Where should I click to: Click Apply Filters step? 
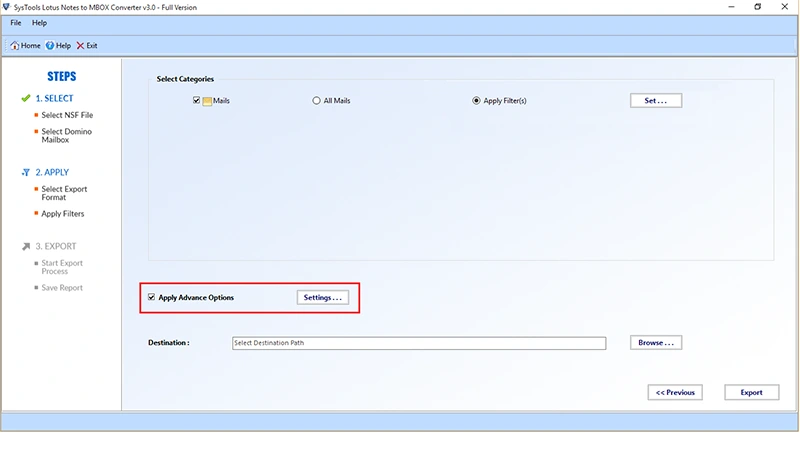tap(63, 214)
